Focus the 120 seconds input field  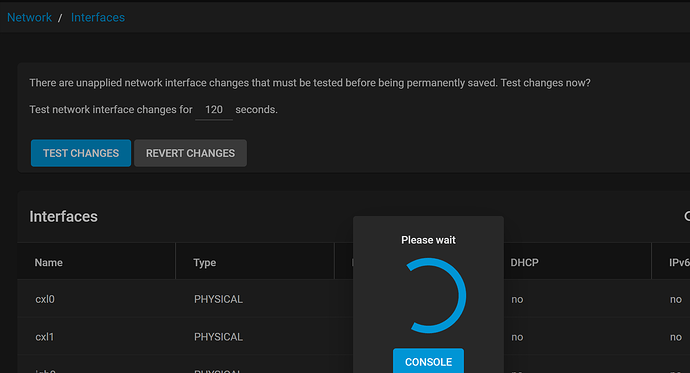pyautogui.click(x=214, y=110)
